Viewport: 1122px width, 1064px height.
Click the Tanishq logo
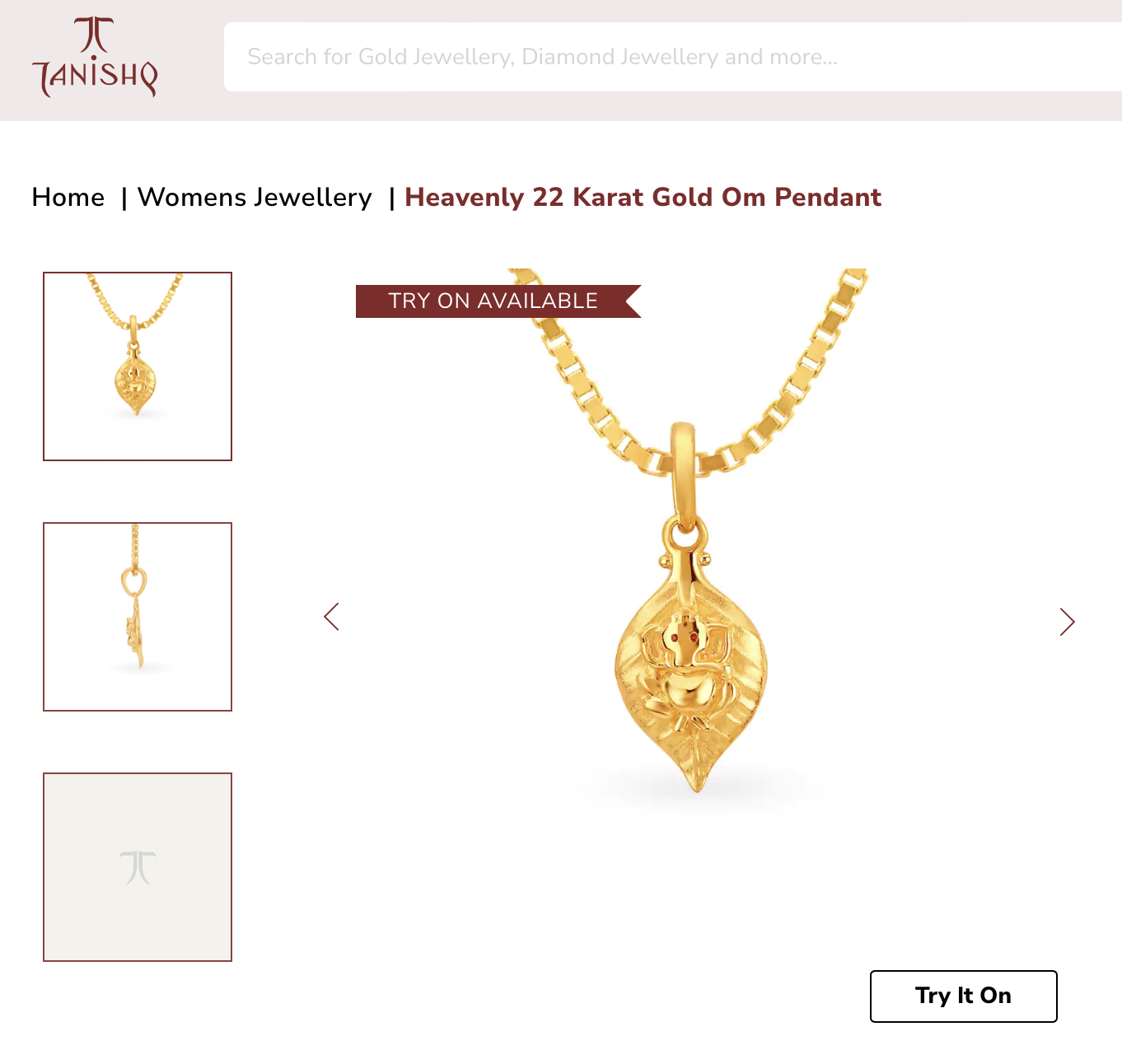coord(95,57)
